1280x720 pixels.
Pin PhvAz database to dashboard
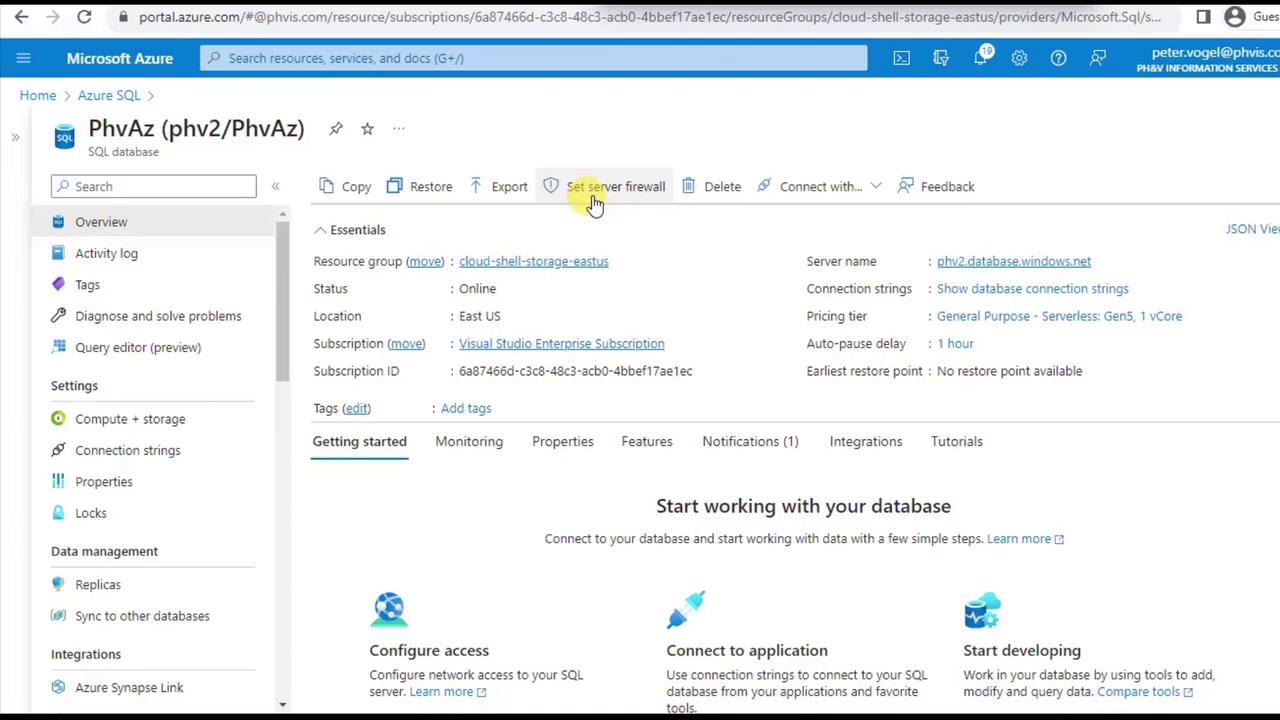336,128
